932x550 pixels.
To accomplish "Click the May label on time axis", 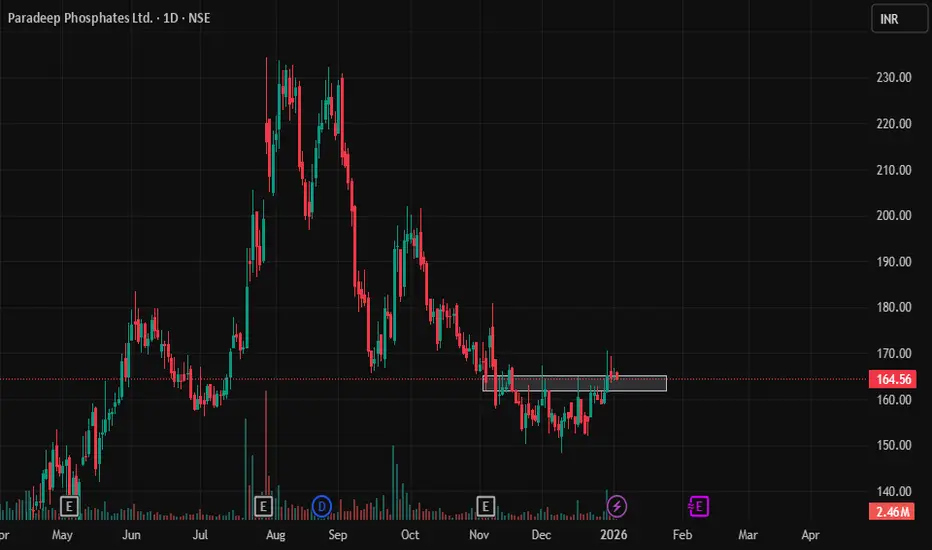I will coord(62,535).
